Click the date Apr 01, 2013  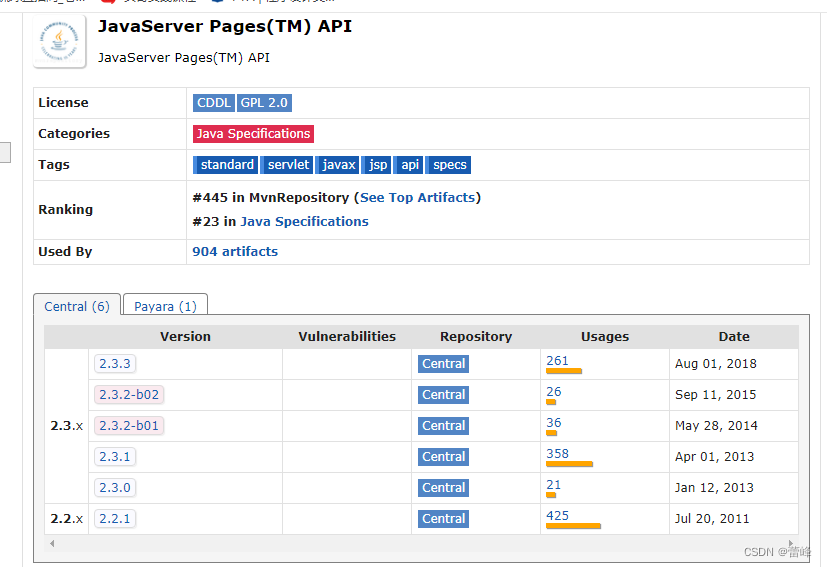(x=715, y=457)
